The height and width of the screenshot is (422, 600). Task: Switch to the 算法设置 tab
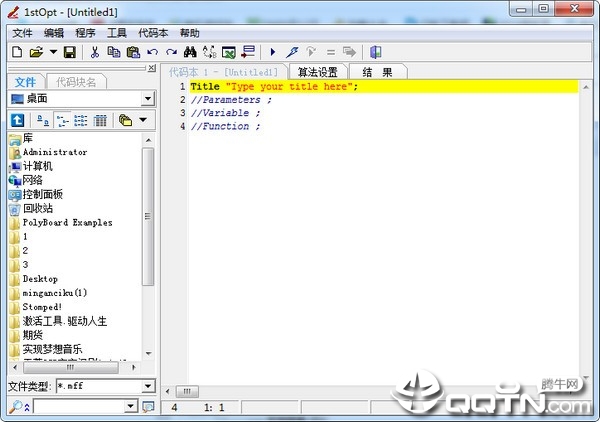(x=318, y=72)
